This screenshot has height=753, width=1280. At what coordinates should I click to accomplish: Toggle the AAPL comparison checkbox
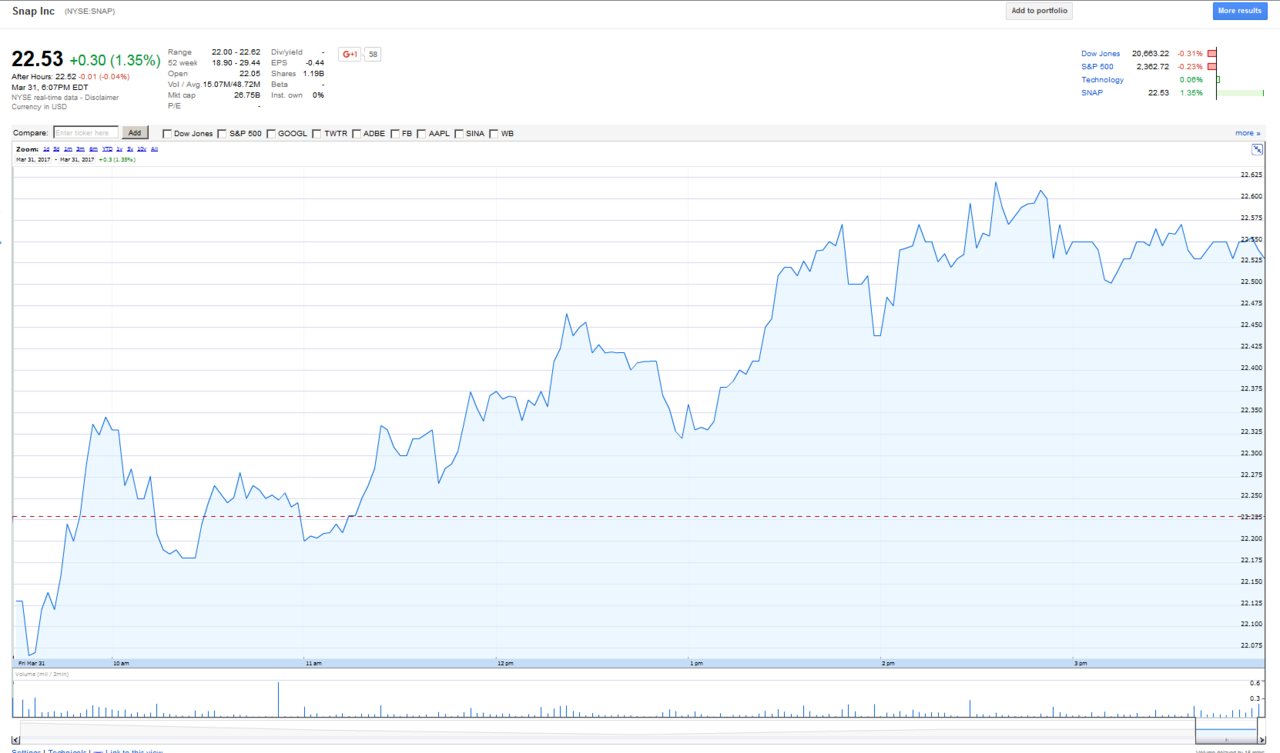[422, 133]
